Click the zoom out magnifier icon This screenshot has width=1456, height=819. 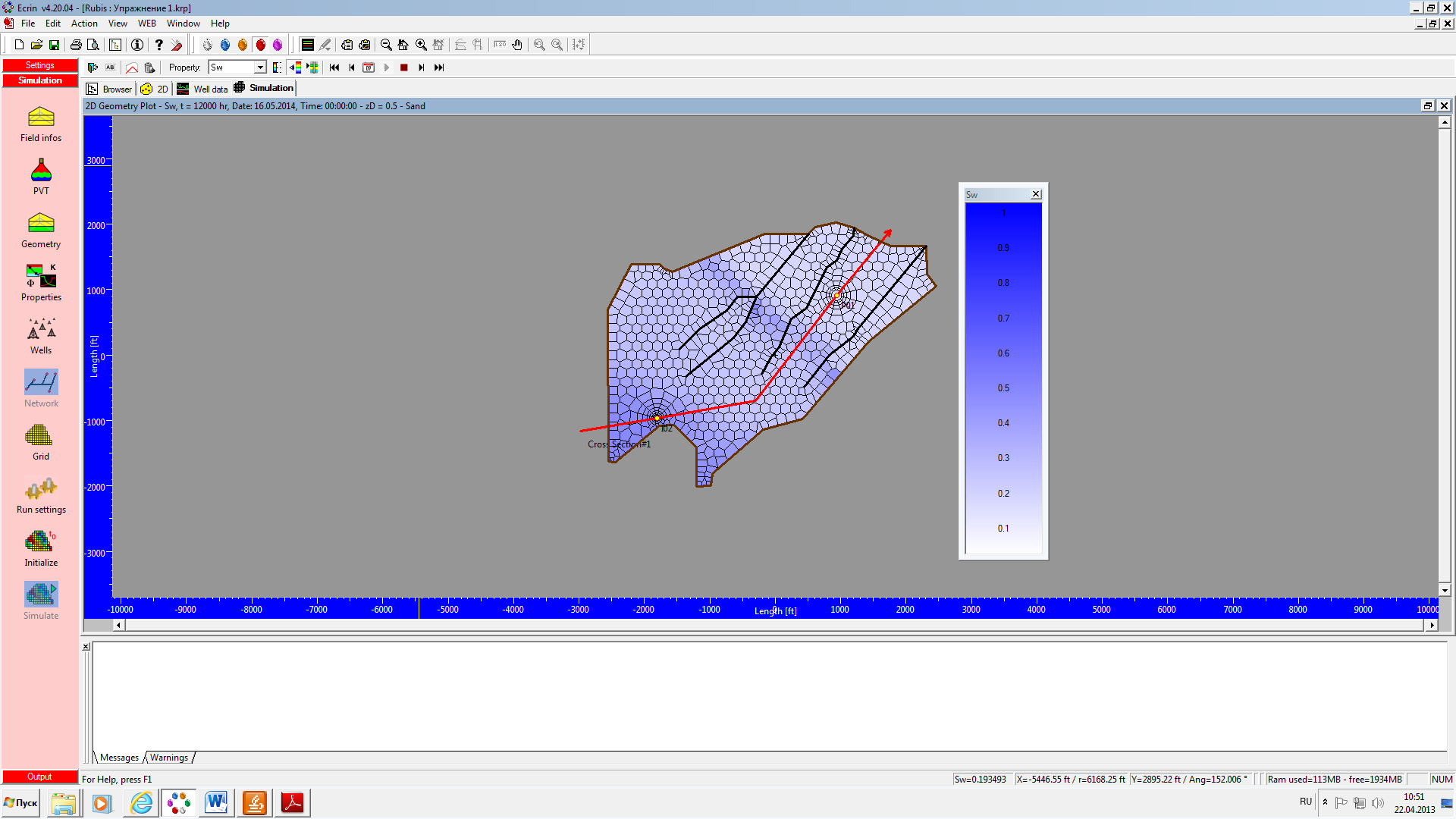tap(386, 45)
